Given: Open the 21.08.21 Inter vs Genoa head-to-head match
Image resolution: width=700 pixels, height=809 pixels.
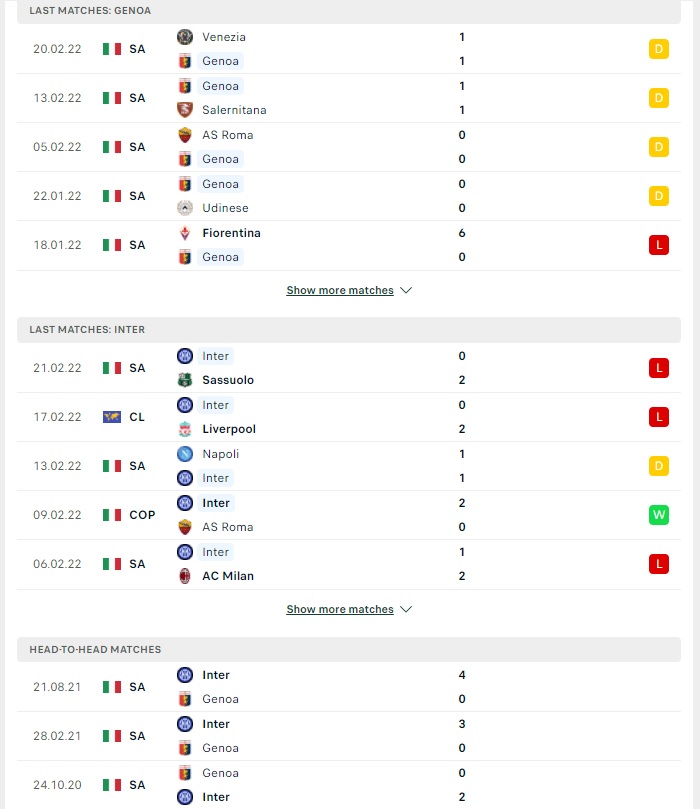Looking at the screenshot, I should click(x=349, y=687).
